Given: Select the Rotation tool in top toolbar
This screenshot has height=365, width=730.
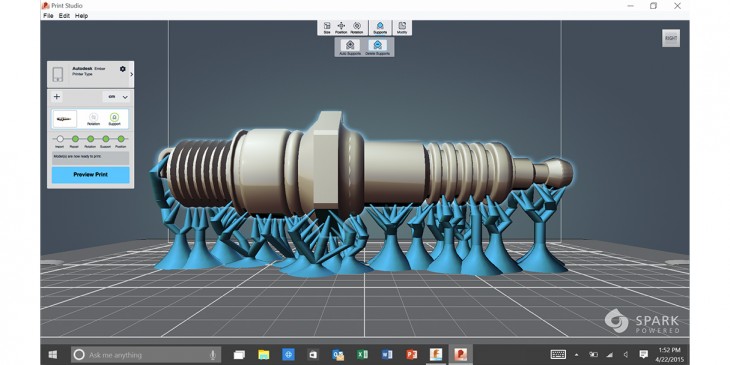Looking at the screenshot, I should [x=357, y=28].
